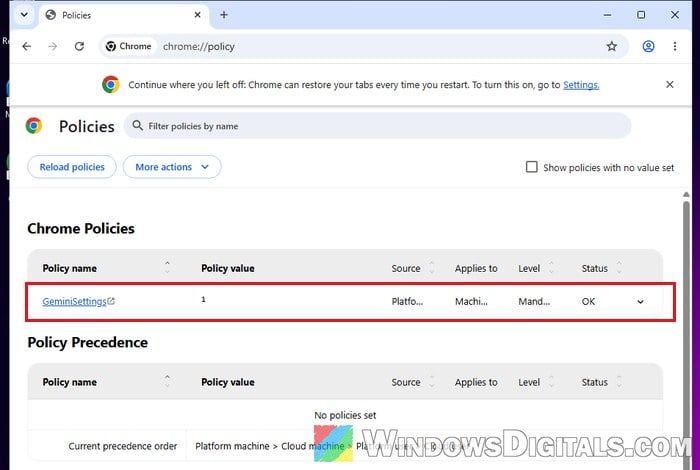The height and width of the screenshot is (470, 700).
Task: Select the Policies browser tab
Action: (124, 15)
